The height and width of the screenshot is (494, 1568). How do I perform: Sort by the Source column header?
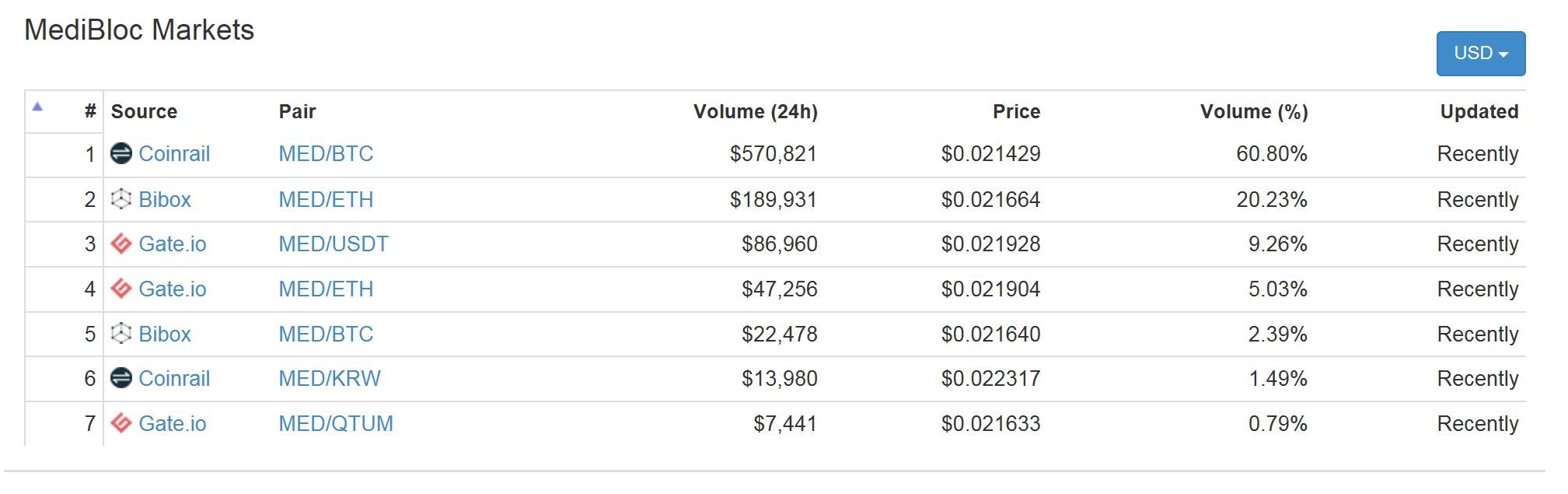pyautogui.click(x=144, y=112)
